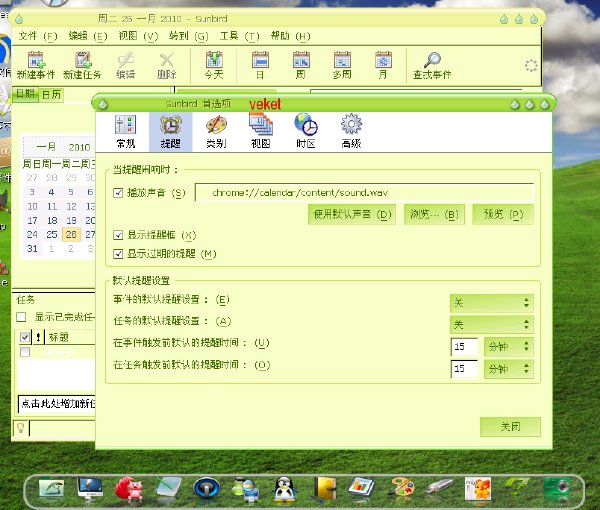Click the sound file path field
600x510 pixels.
coord(364,192)
